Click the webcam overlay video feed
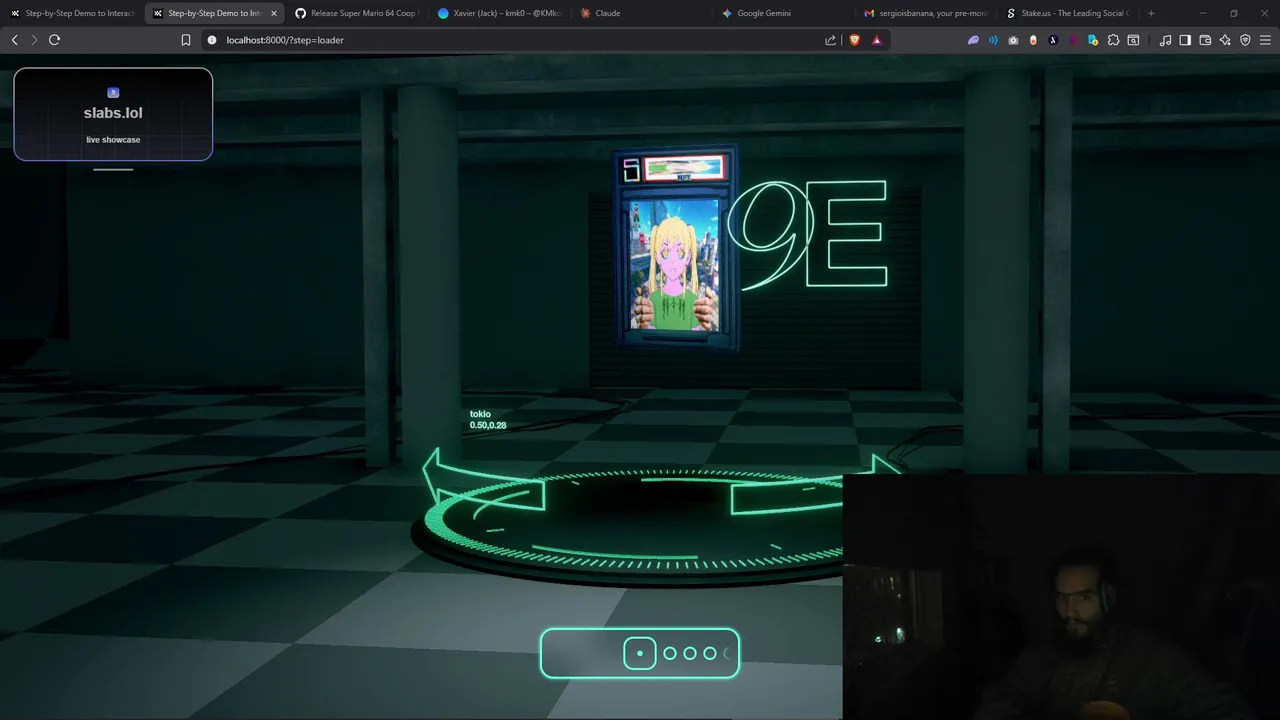 pos(1061,597)
